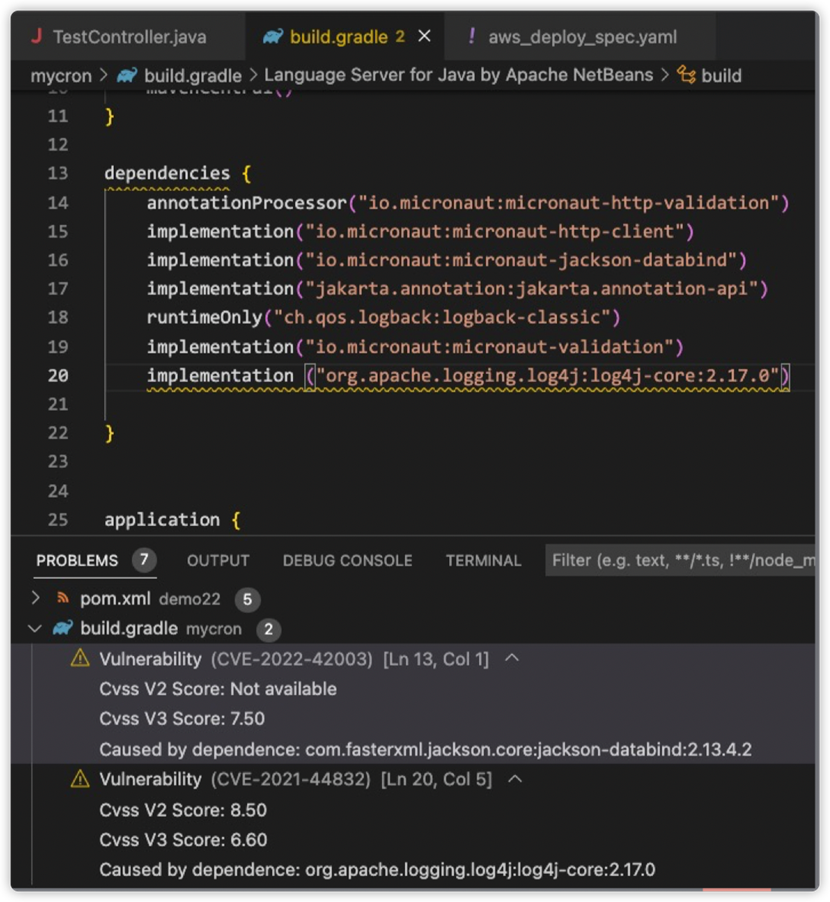
Task: Click the Gradle elephant icon on build.gradle tab
Action: [x=272, y=37]
